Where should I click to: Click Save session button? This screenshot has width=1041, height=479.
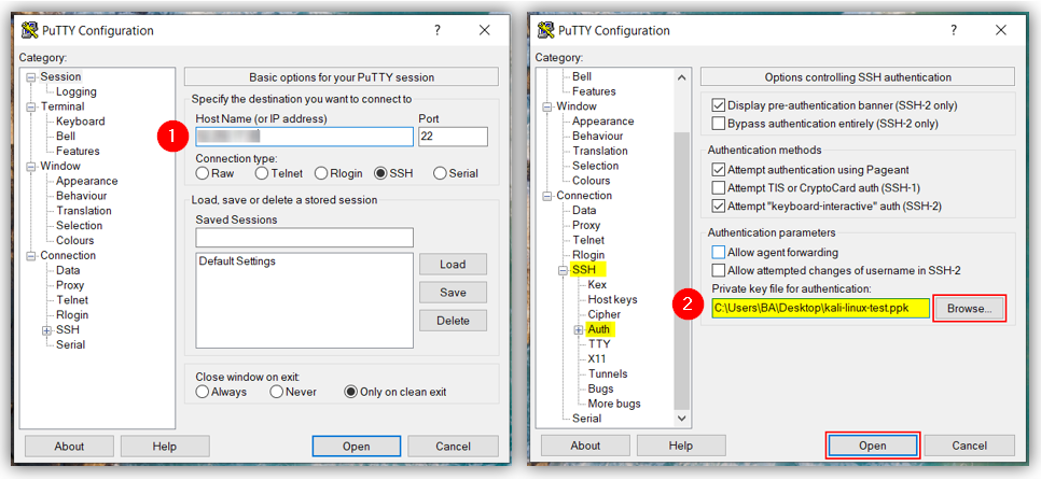pos(453,292)
